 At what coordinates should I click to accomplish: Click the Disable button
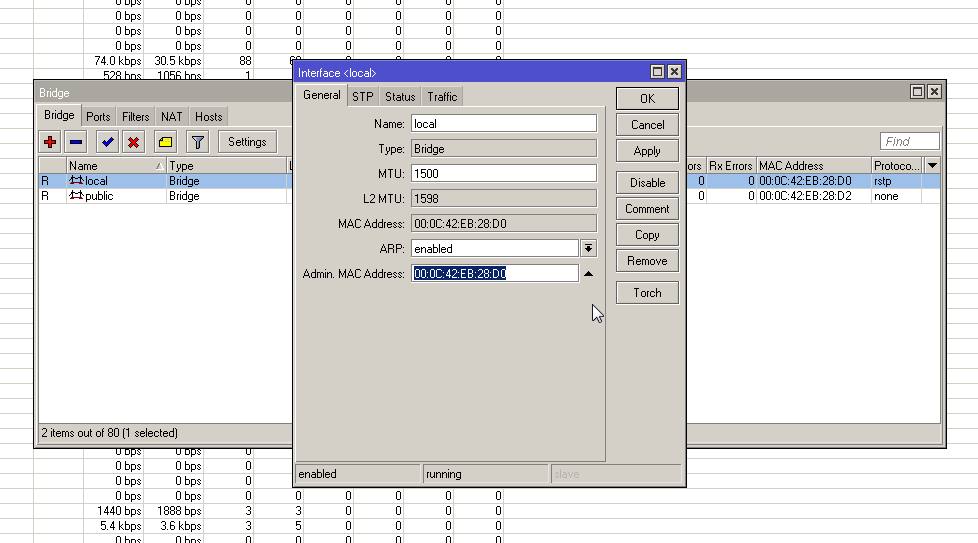pos(647,183)
